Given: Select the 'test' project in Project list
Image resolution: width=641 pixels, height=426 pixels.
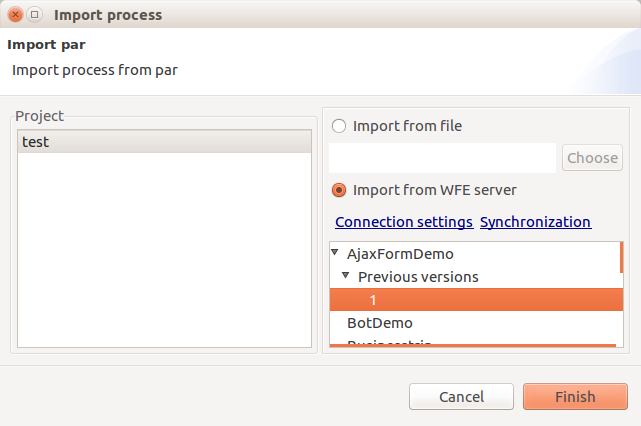Looking at the screenshot, I should click(36, 142).
